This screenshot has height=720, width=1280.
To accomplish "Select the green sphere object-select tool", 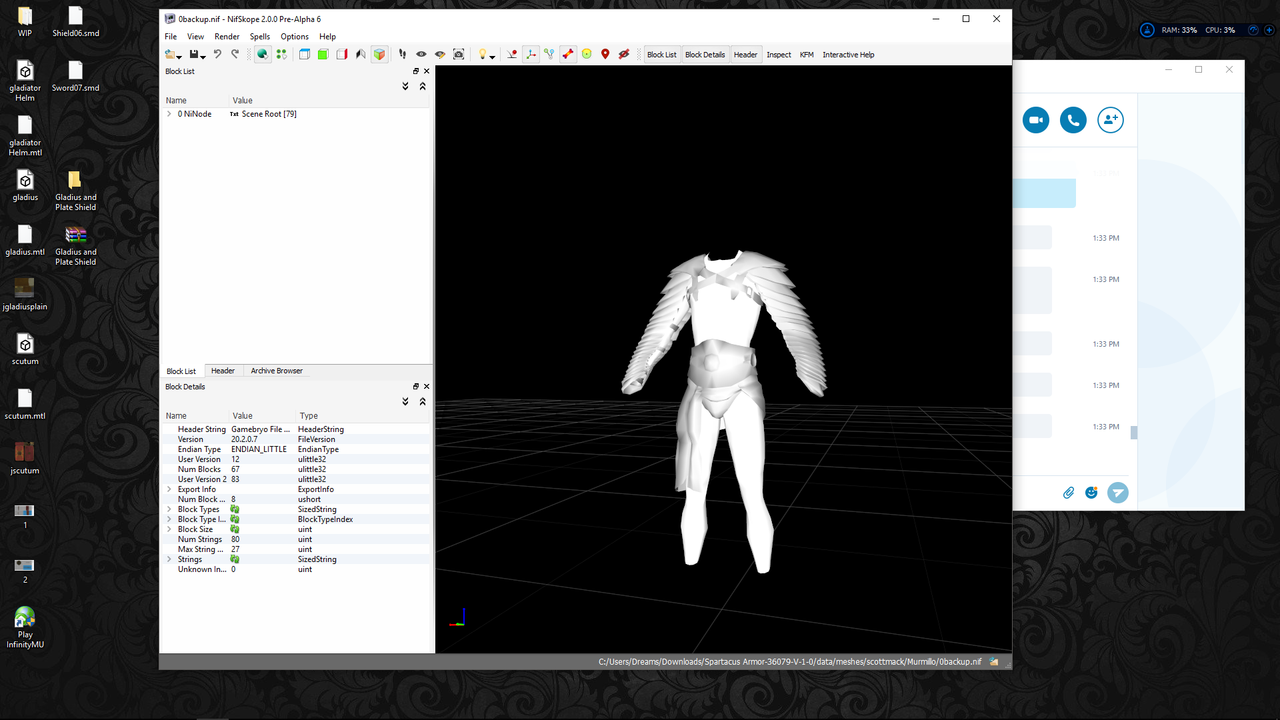I will pos(262,54).
